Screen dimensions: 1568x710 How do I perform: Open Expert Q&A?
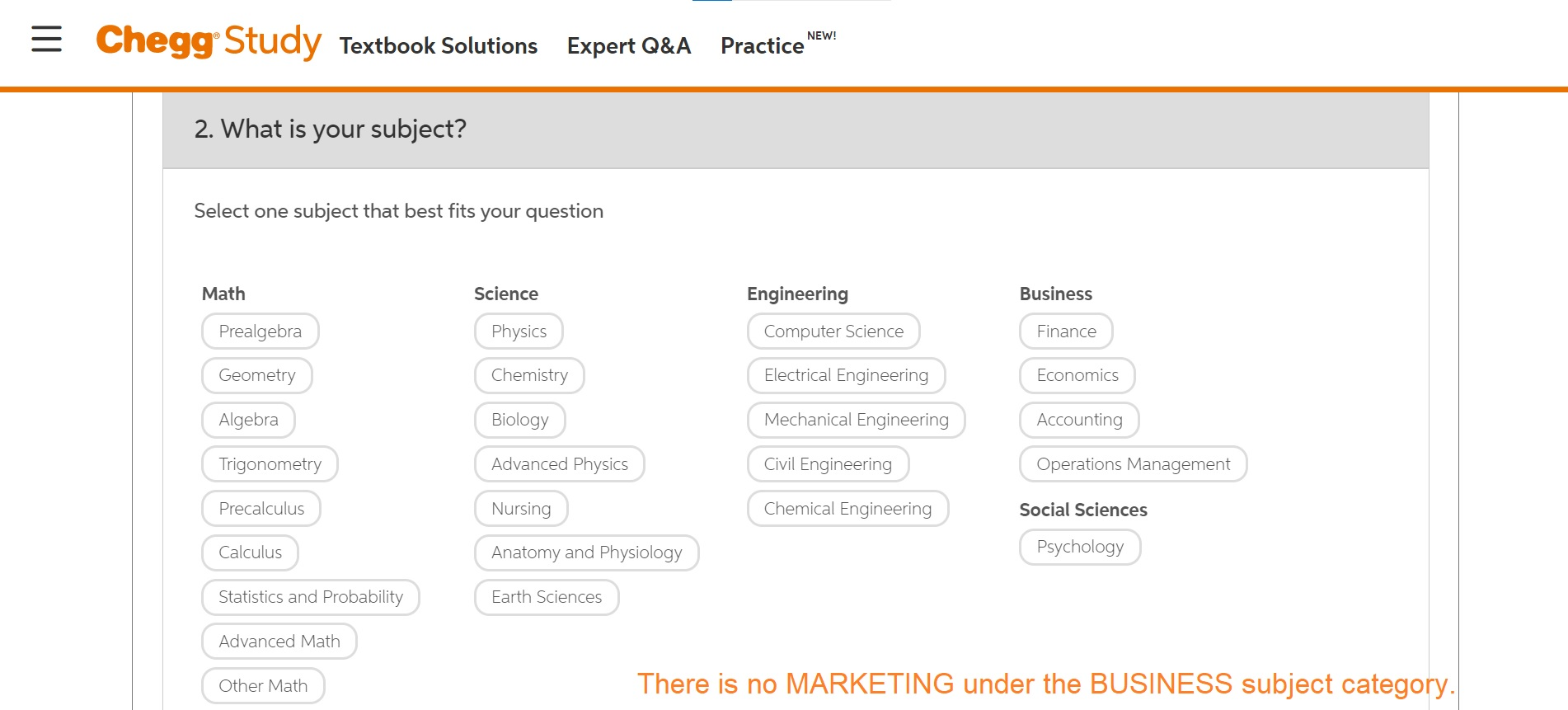pos(629,46)
